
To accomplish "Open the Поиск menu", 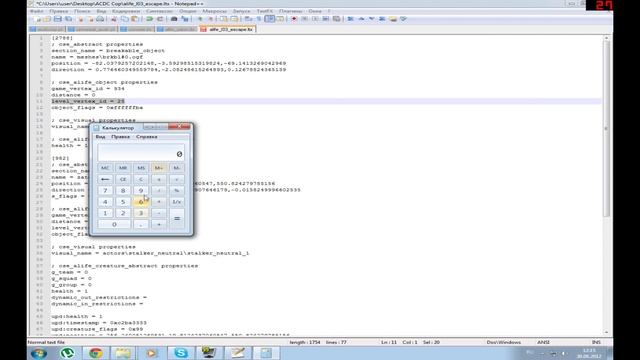I will pos(82,11).
